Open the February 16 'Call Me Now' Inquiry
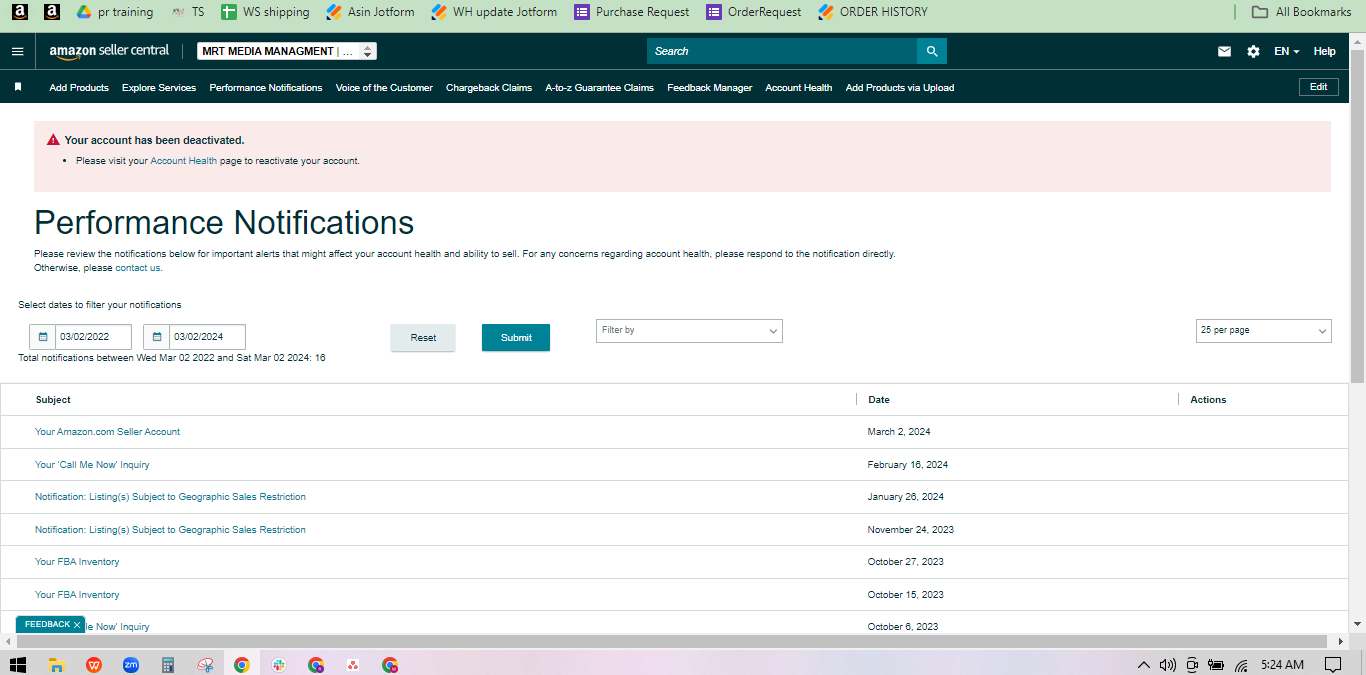The height and width of the screenshot is (675, 1366). (92, 465)
